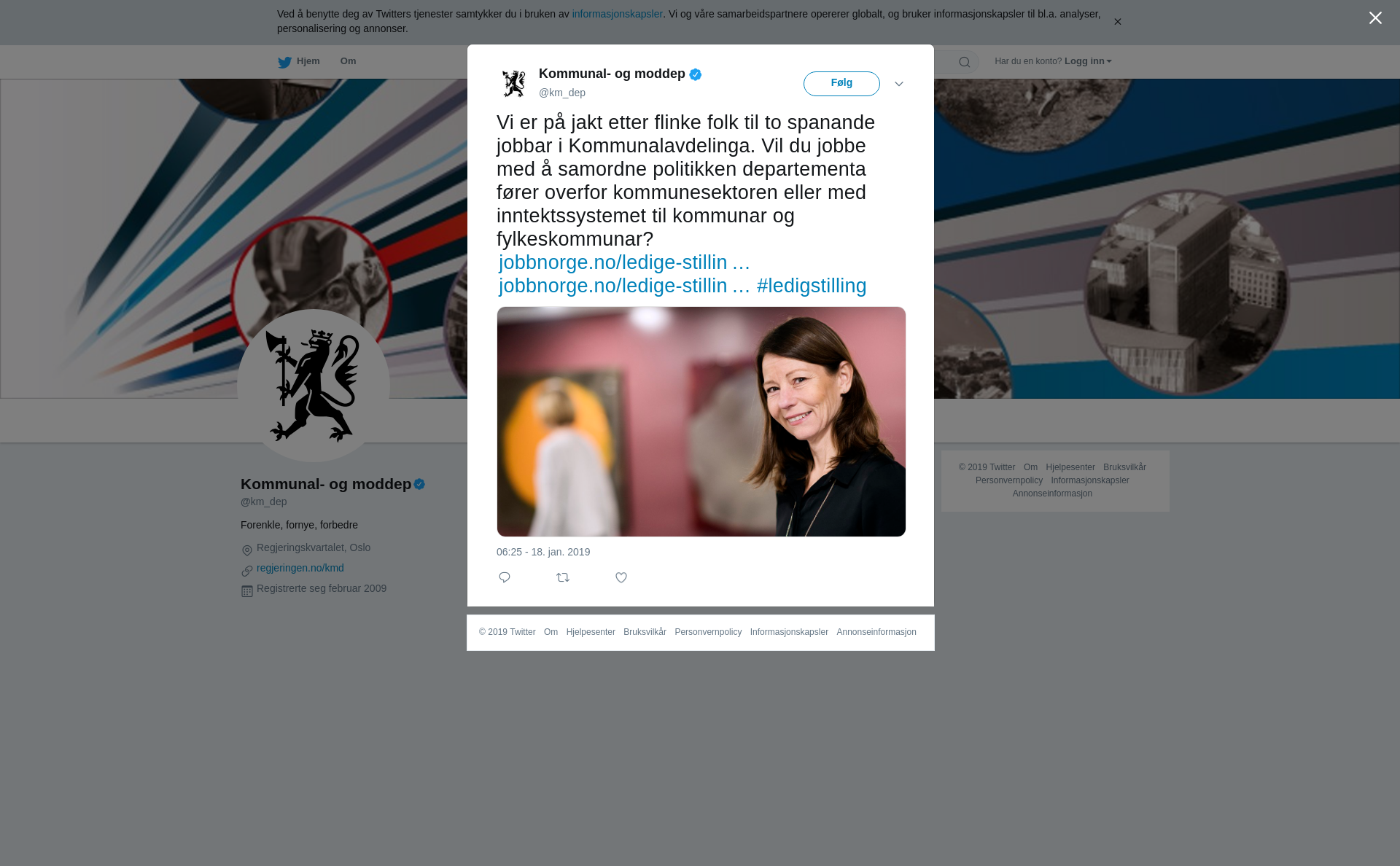
Task: Open the first jobbnorge.no job link
Action: click(x=624, y=262)
